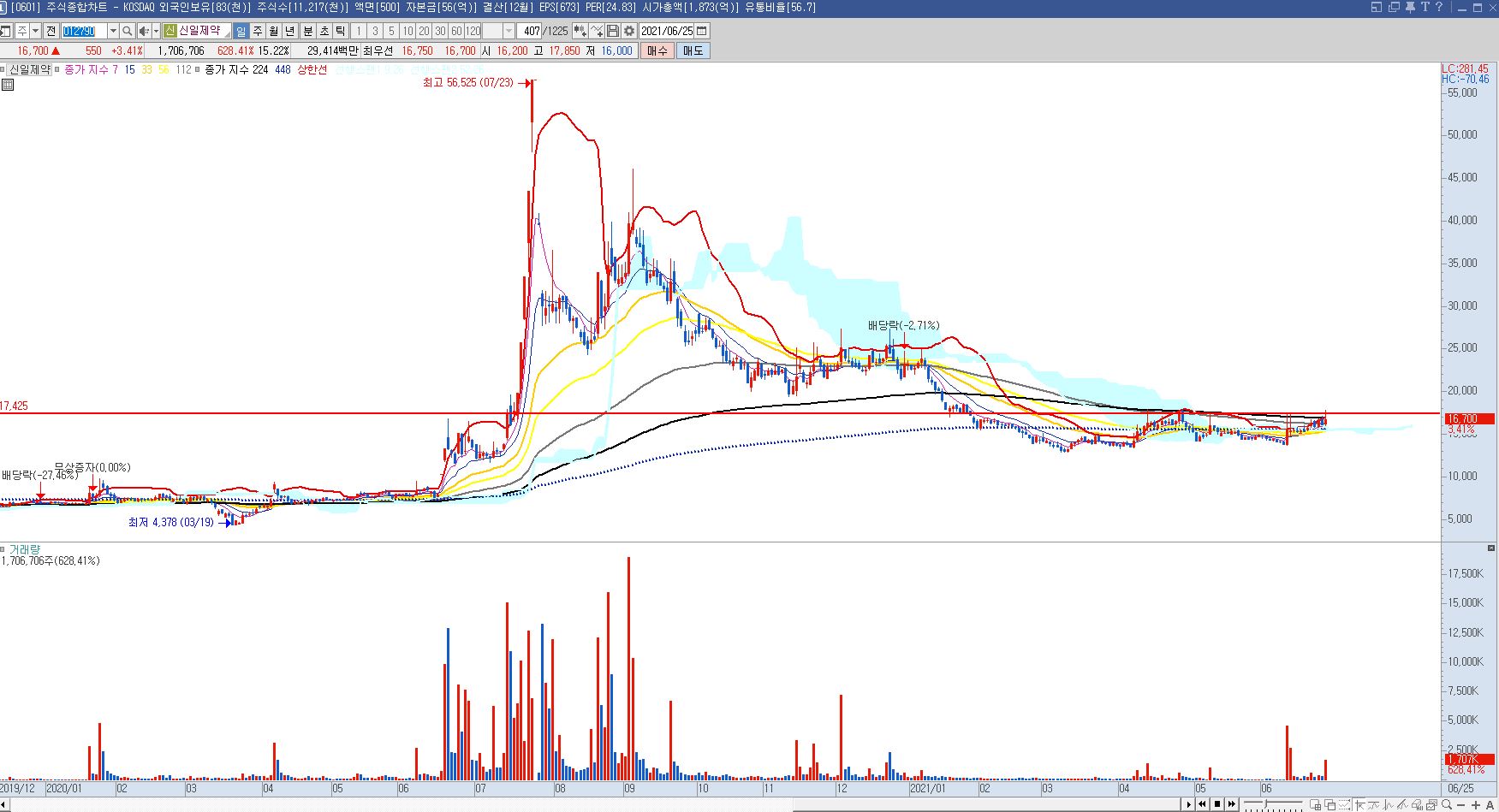This screenshot has height=812, width=1499.
Task: Click the add indicator line icon
Action: (597, 31)
